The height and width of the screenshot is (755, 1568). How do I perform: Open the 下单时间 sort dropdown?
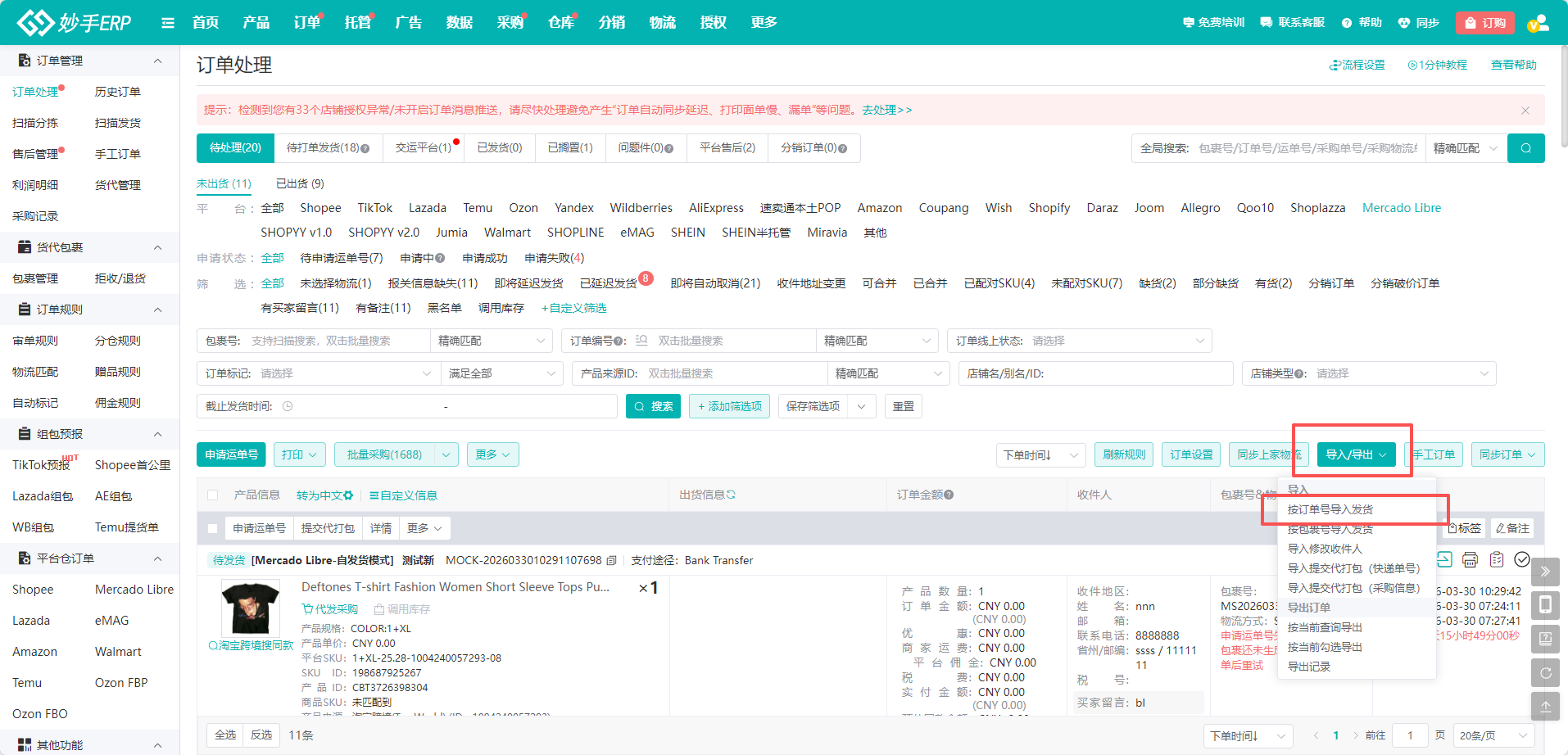[1040, 454]
